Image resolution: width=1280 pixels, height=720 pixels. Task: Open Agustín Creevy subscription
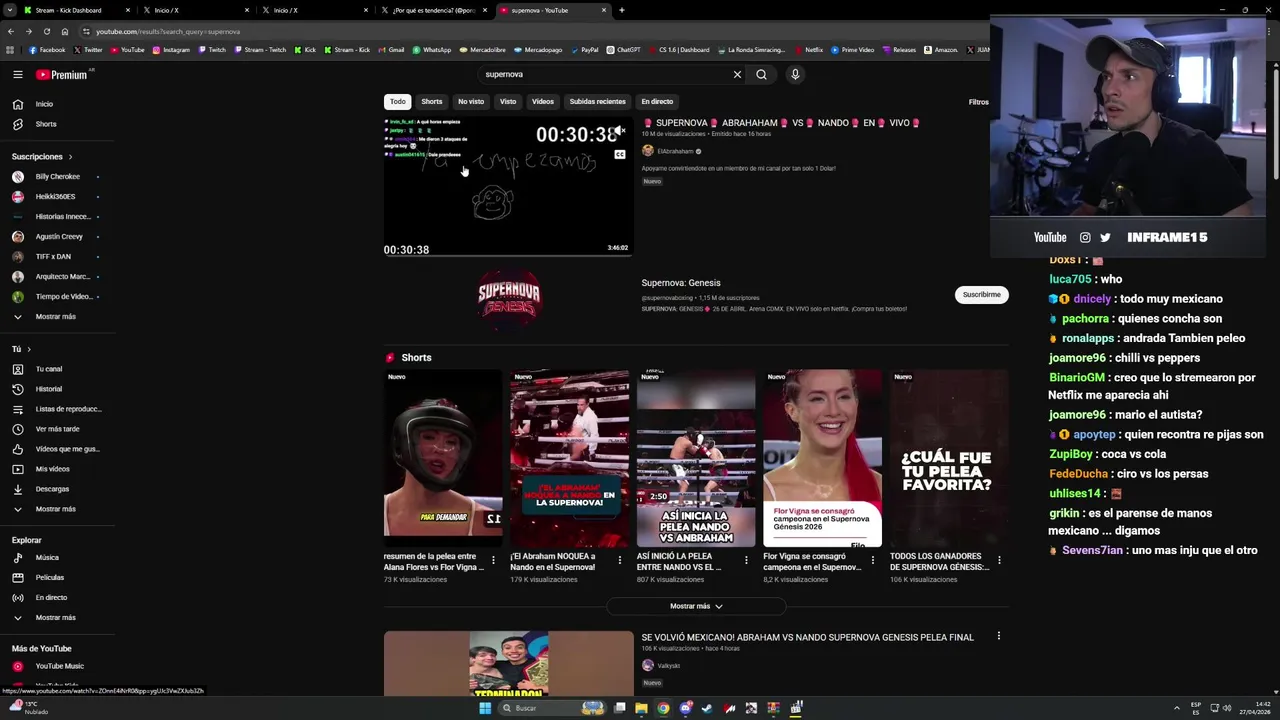58,237
